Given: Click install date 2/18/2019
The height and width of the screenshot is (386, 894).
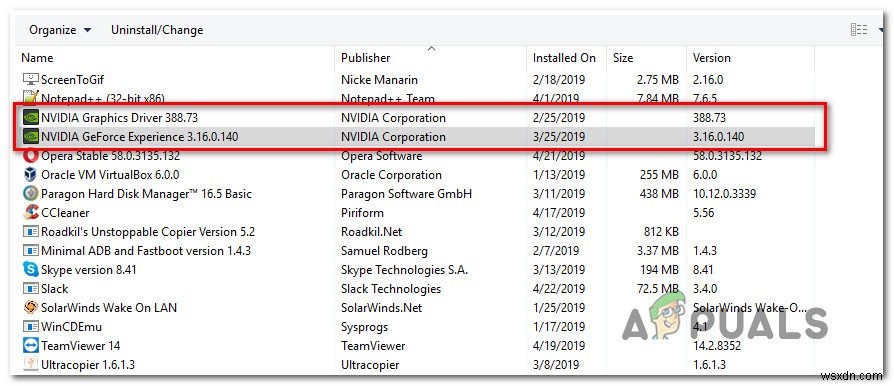Looking at the screenshot, I should [x=559, y=80].
